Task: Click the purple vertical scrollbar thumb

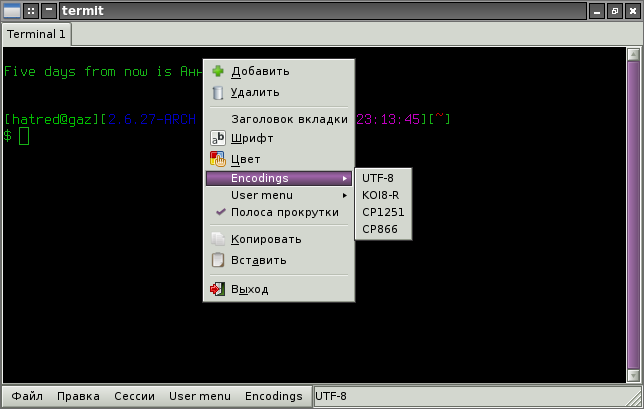Action: coord(633,215)
